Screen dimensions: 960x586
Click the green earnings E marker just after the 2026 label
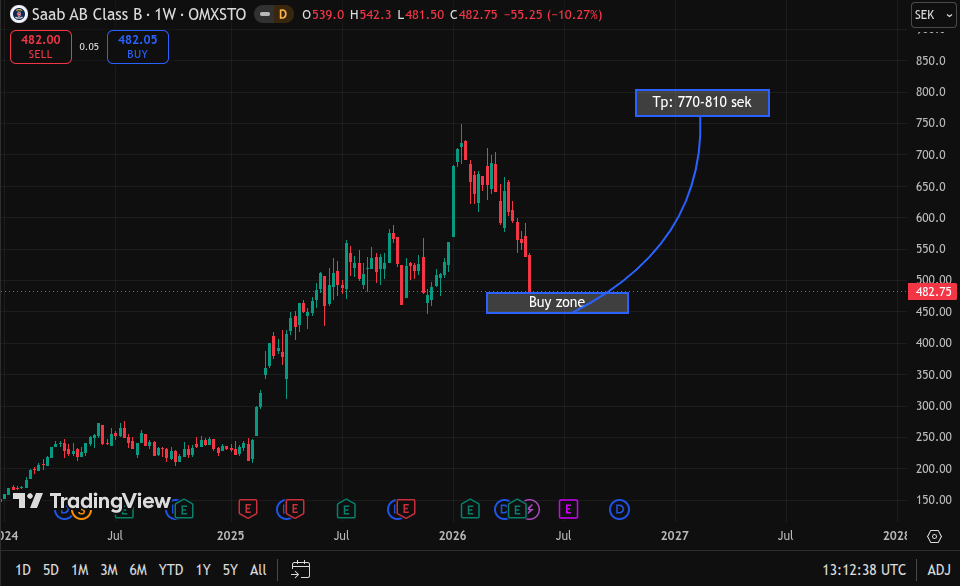(470, 509)
